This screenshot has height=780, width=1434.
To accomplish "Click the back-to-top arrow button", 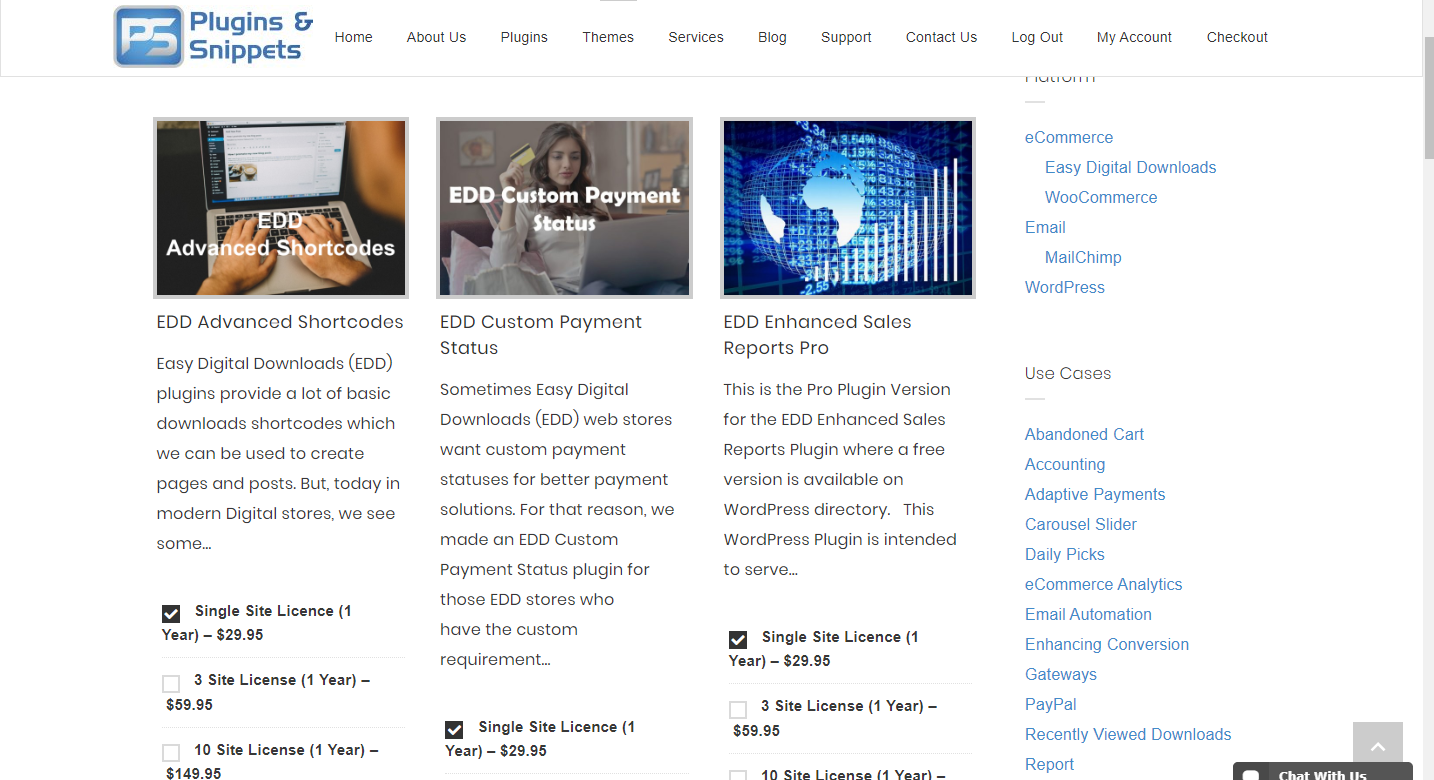I will (x=1378, y=747).
